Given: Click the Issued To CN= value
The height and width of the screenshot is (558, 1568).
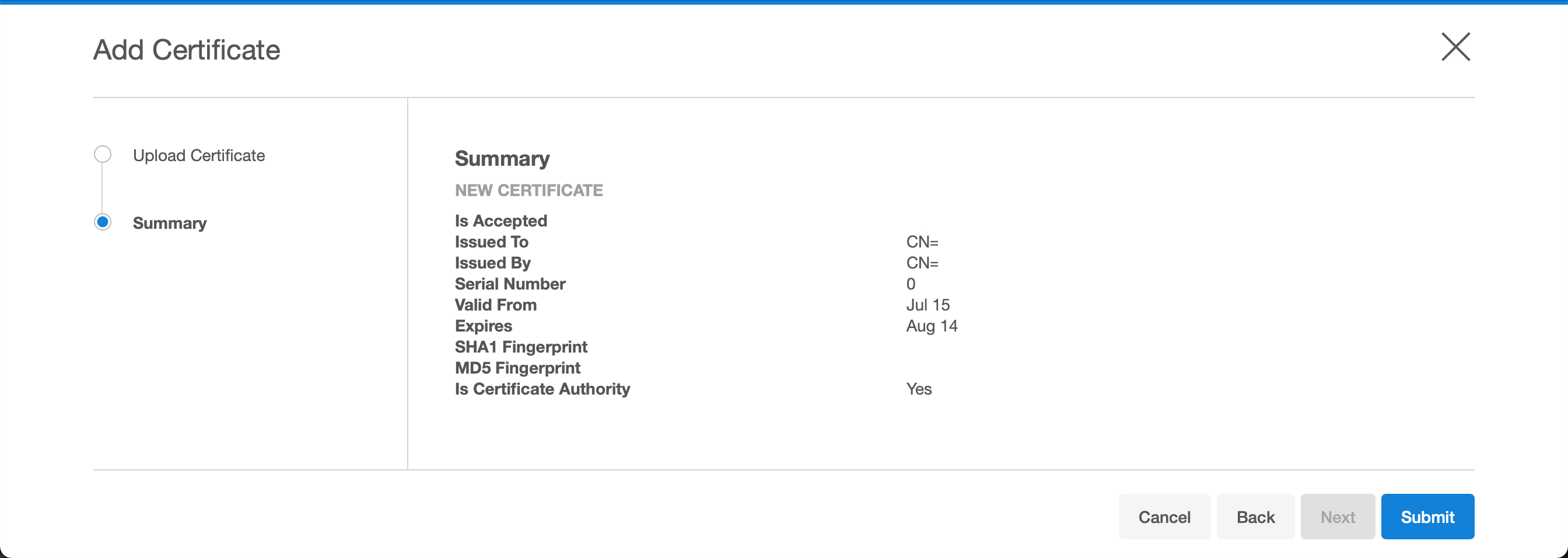Looking at the screenshot, I should (922, 242).
